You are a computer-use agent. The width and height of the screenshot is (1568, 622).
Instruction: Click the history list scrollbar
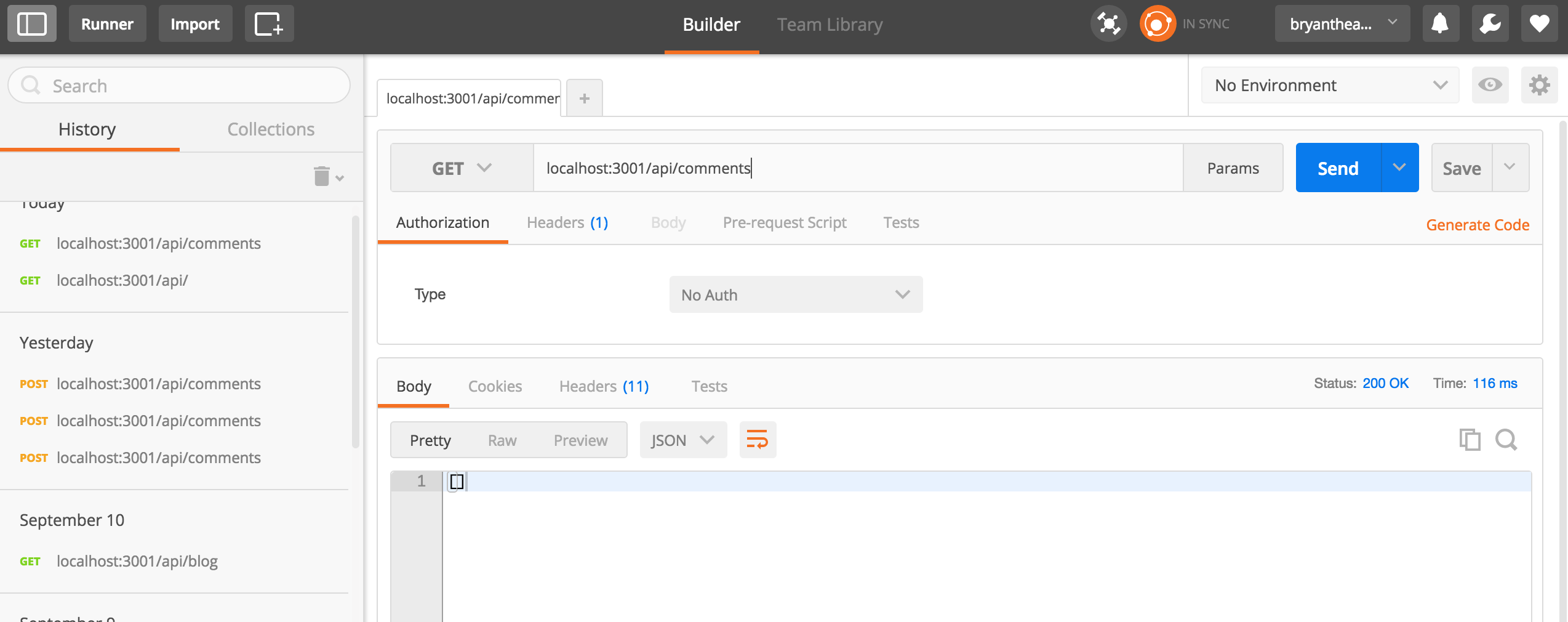click(355, 333)
